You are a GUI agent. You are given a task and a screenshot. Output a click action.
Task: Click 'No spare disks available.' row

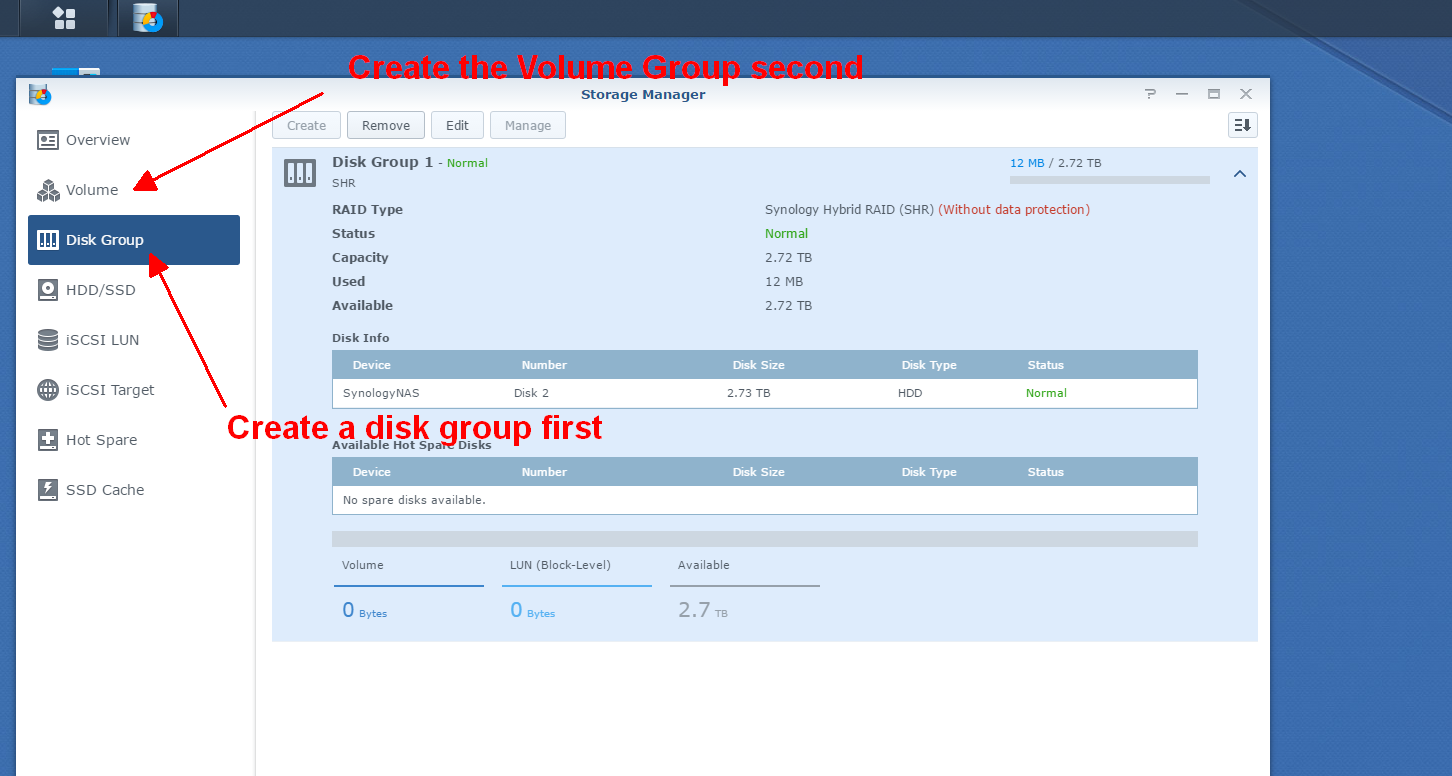(x=765, y=500)
